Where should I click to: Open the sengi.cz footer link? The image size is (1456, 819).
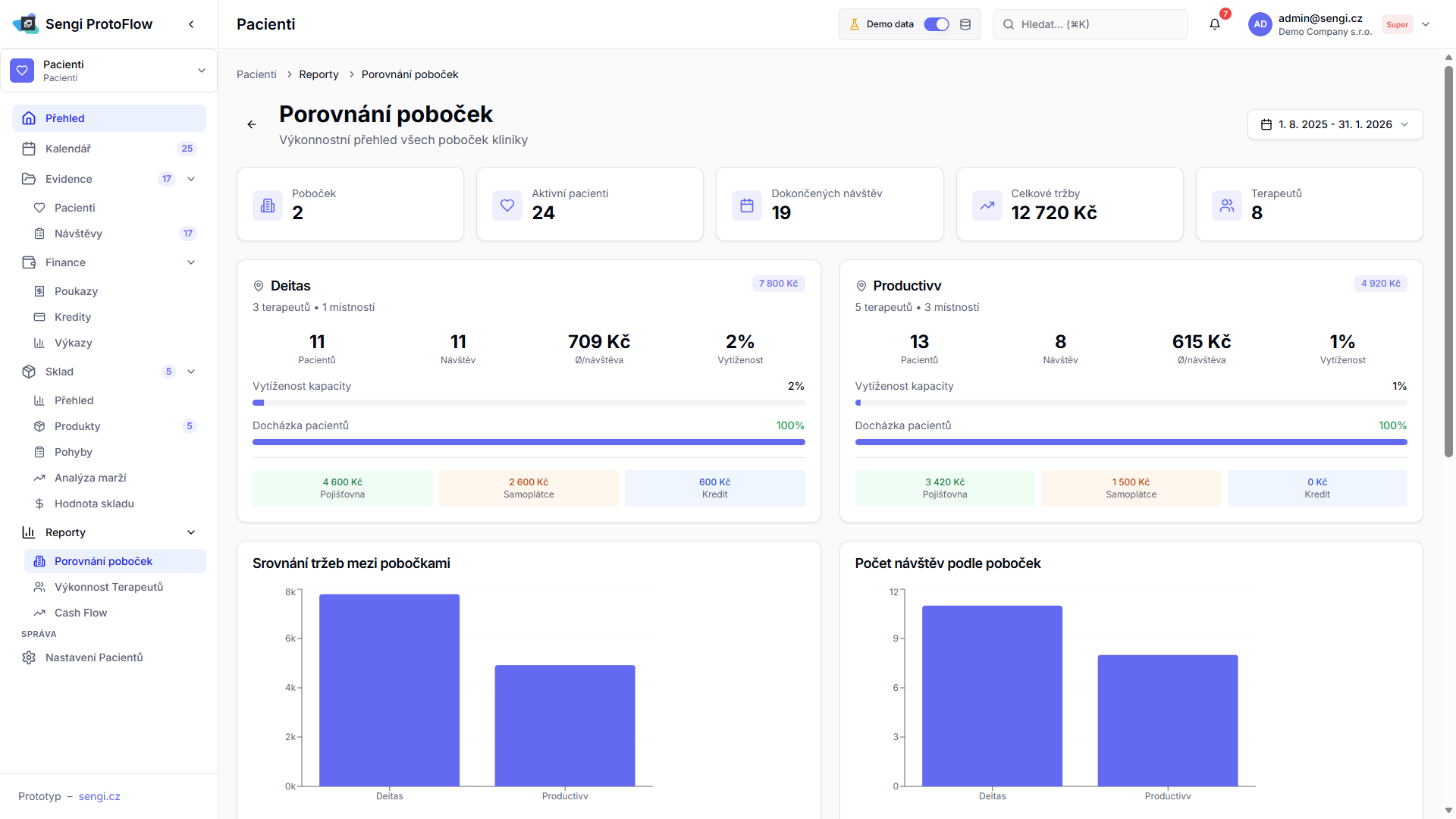pos(99,796)
